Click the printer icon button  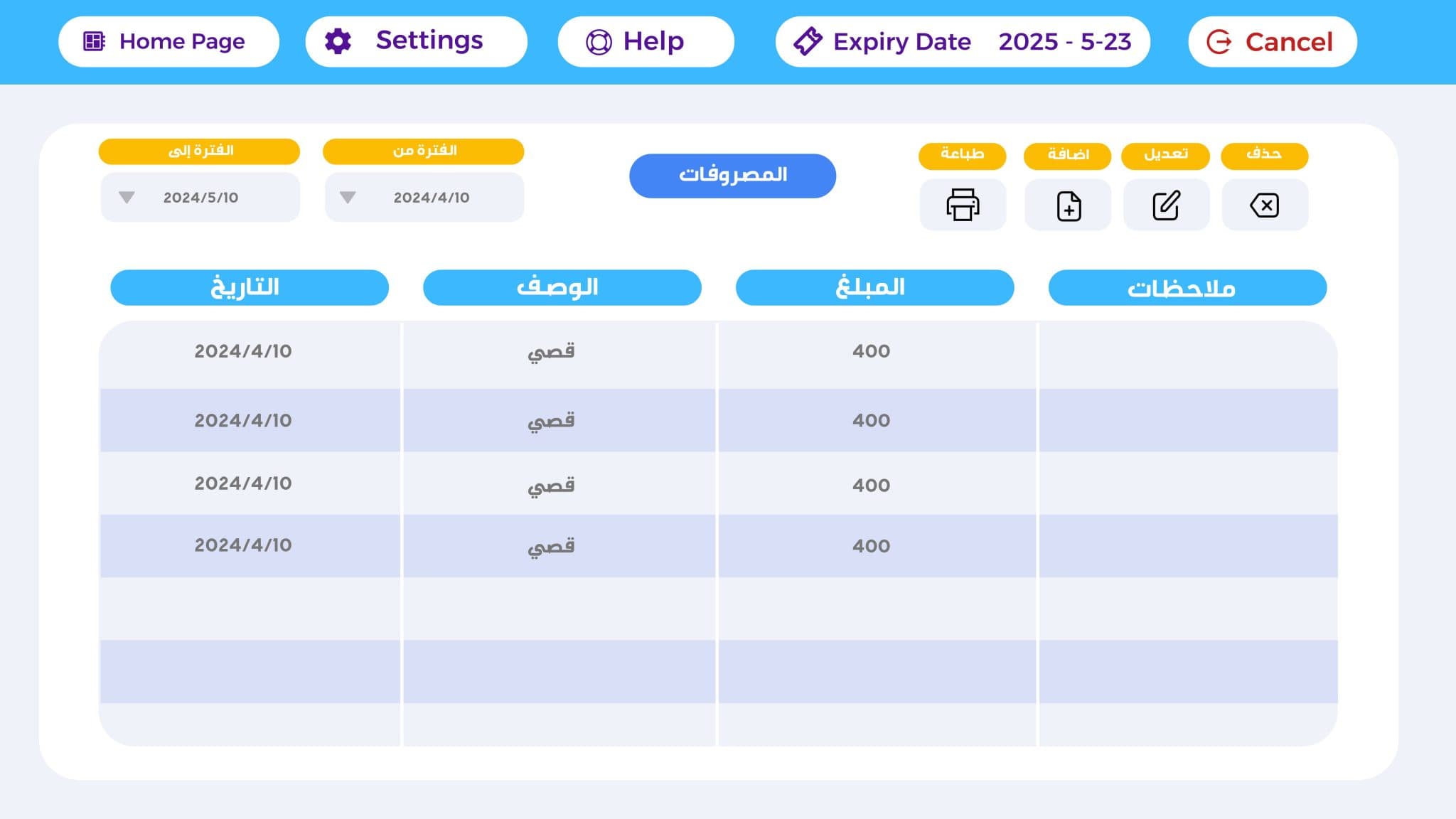point(963,205)
